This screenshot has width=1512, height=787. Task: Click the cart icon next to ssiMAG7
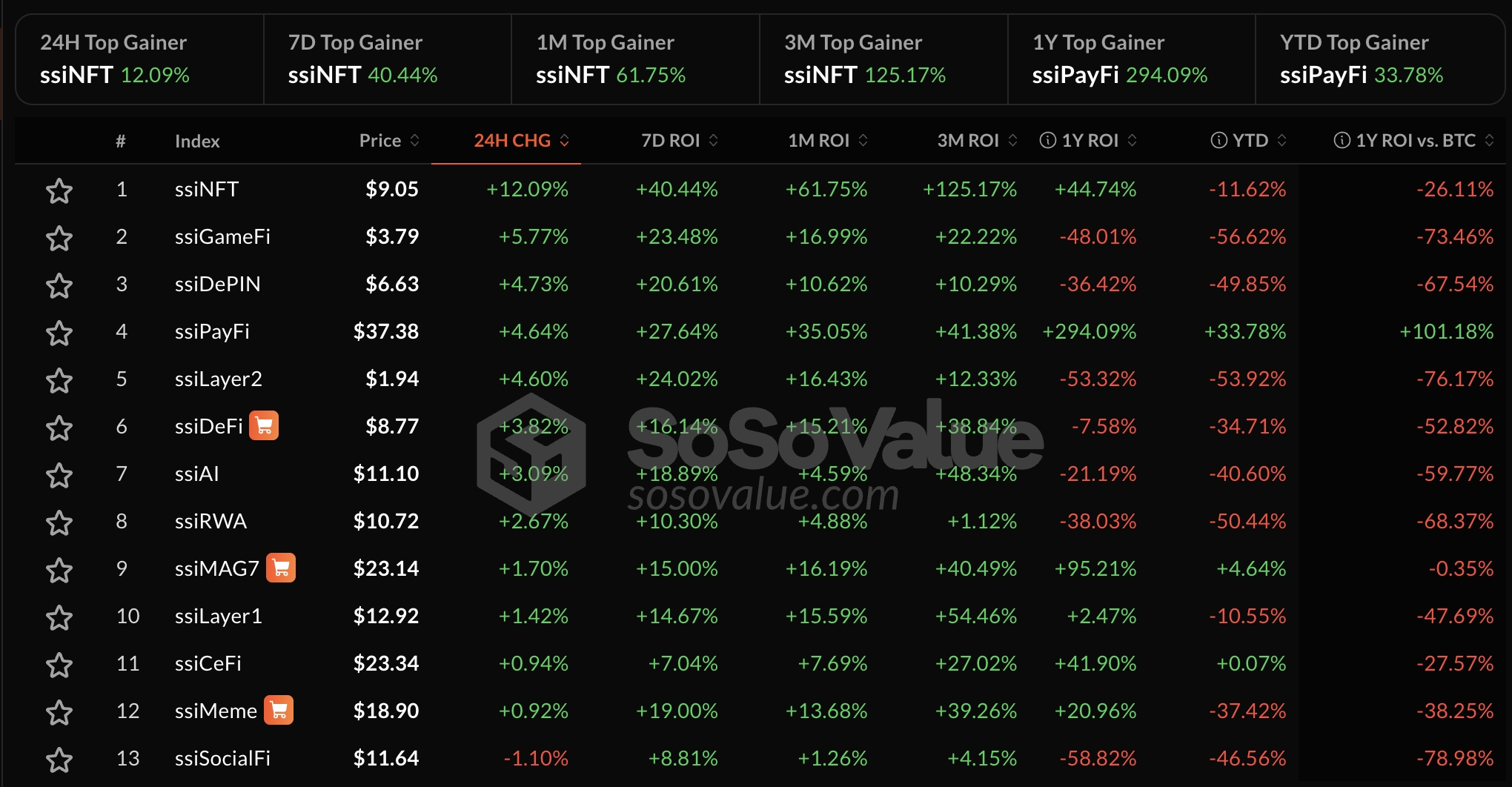pyautogui.click(x=281, y=568)
